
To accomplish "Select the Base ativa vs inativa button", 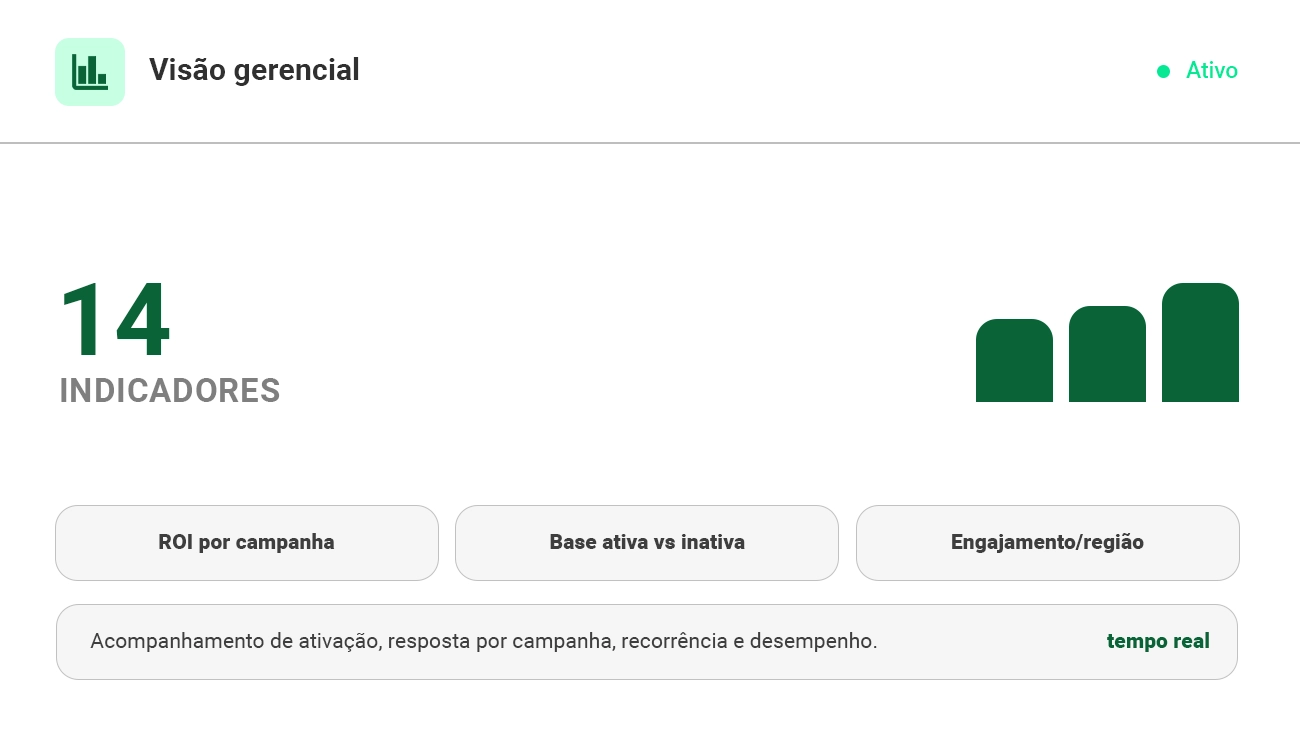I will pyautogui.click(x=647, y=543).
